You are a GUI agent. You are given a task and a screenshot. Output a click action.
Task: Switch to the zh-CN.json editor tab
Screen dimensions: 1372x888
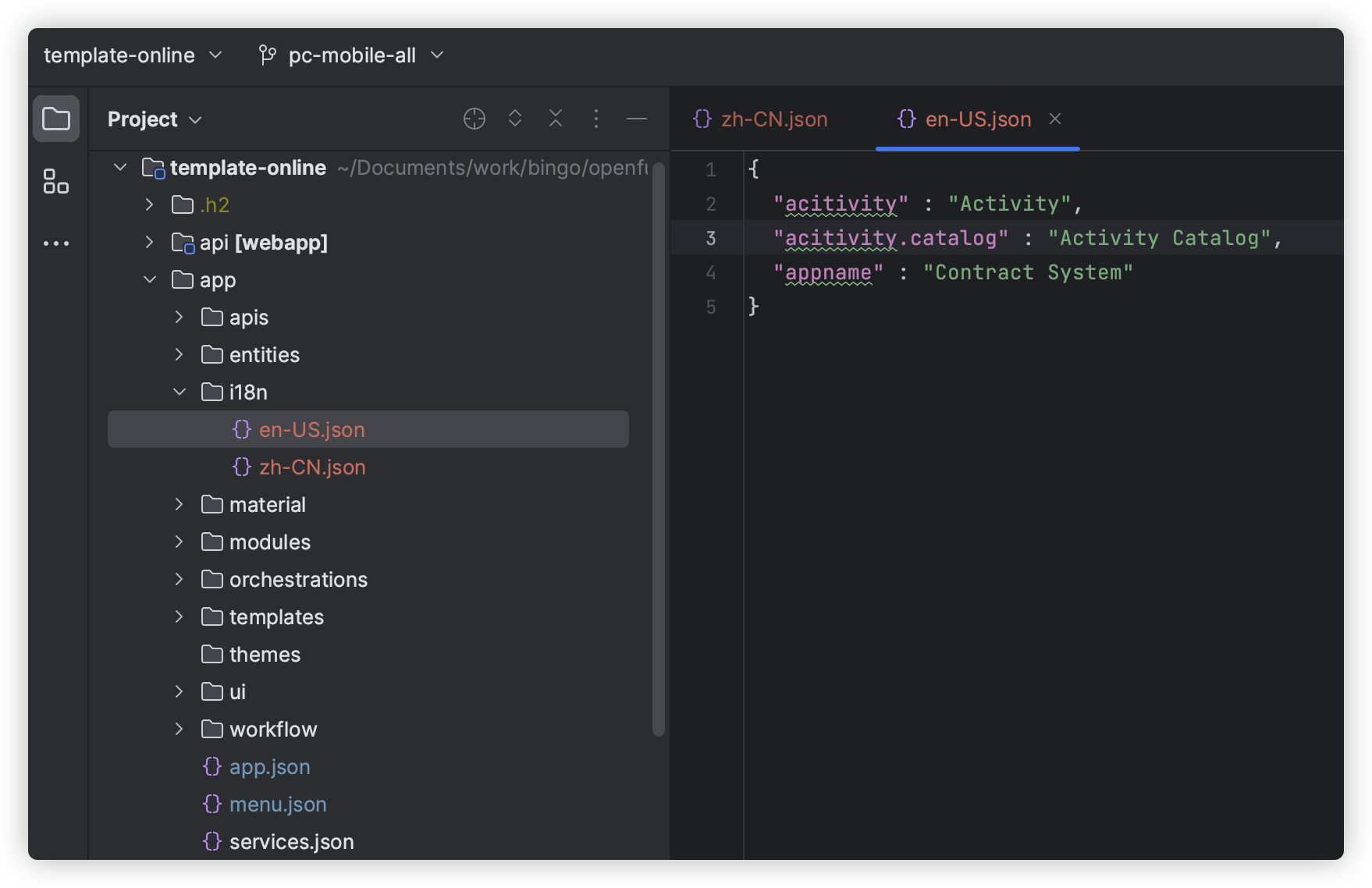tap(761, 119)
